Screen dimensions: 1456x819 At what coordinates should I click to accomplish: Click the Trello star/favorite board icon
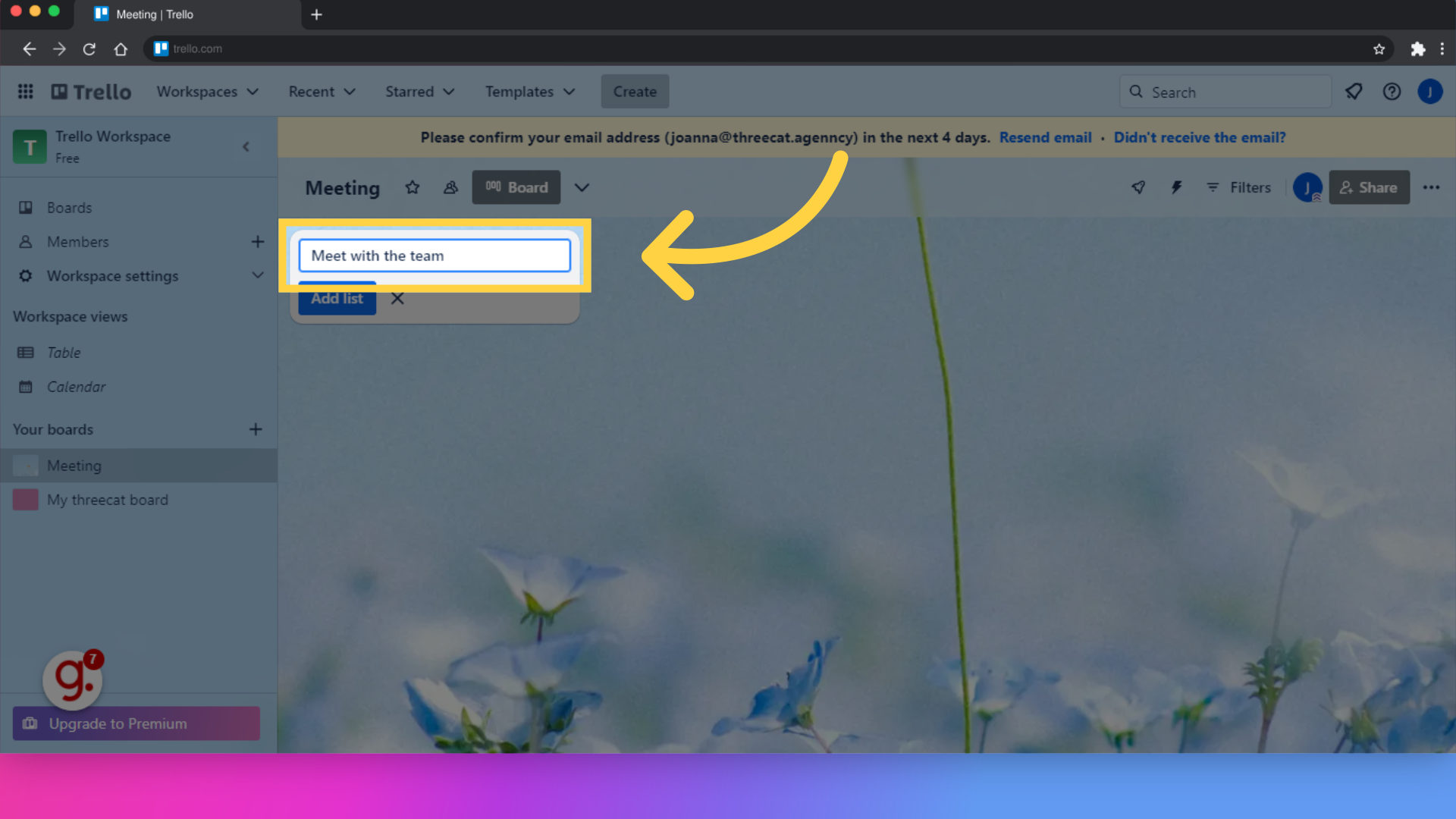[x=412, y=188]
